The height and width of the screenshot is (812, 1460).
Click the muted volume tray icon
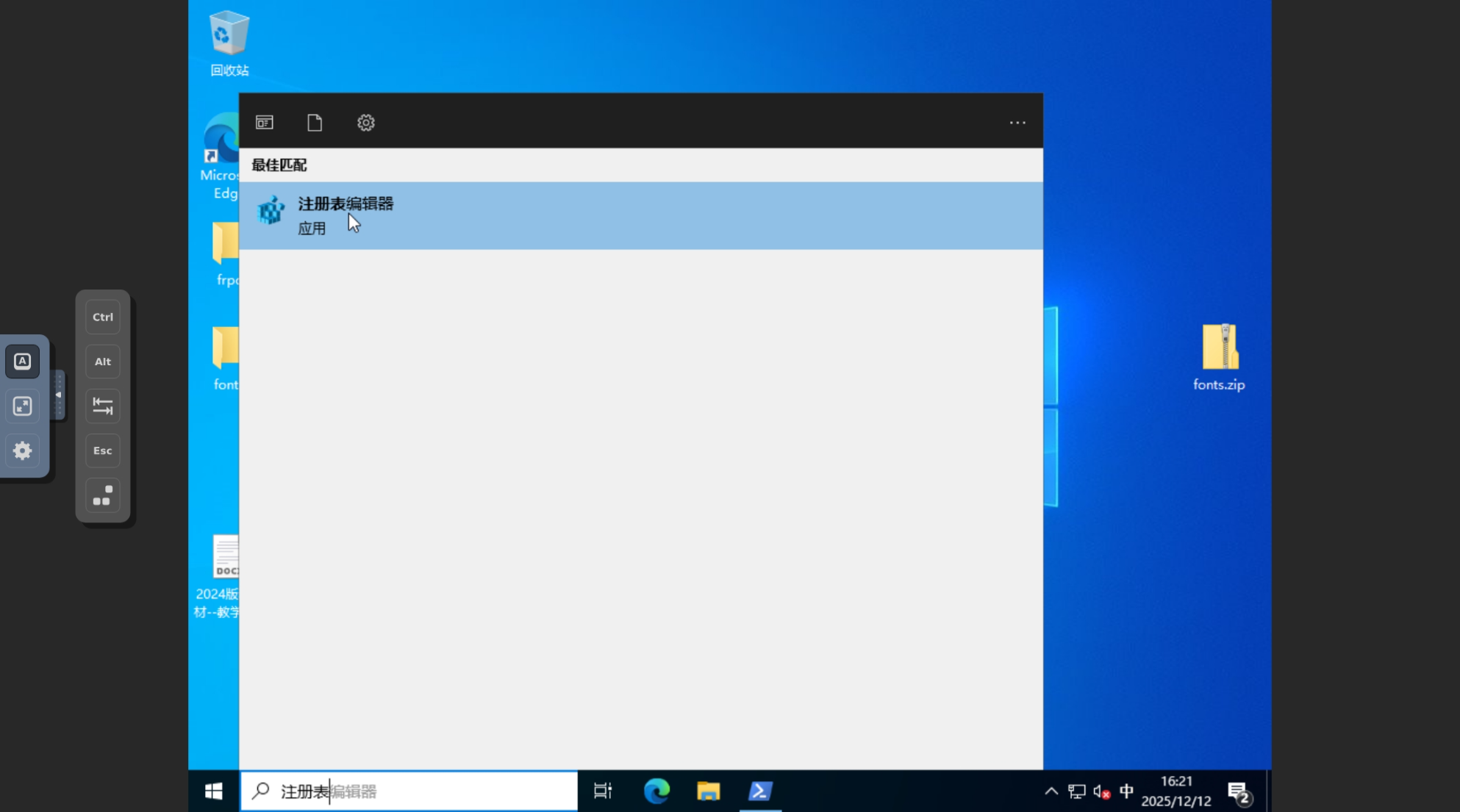pos(1101,791)
